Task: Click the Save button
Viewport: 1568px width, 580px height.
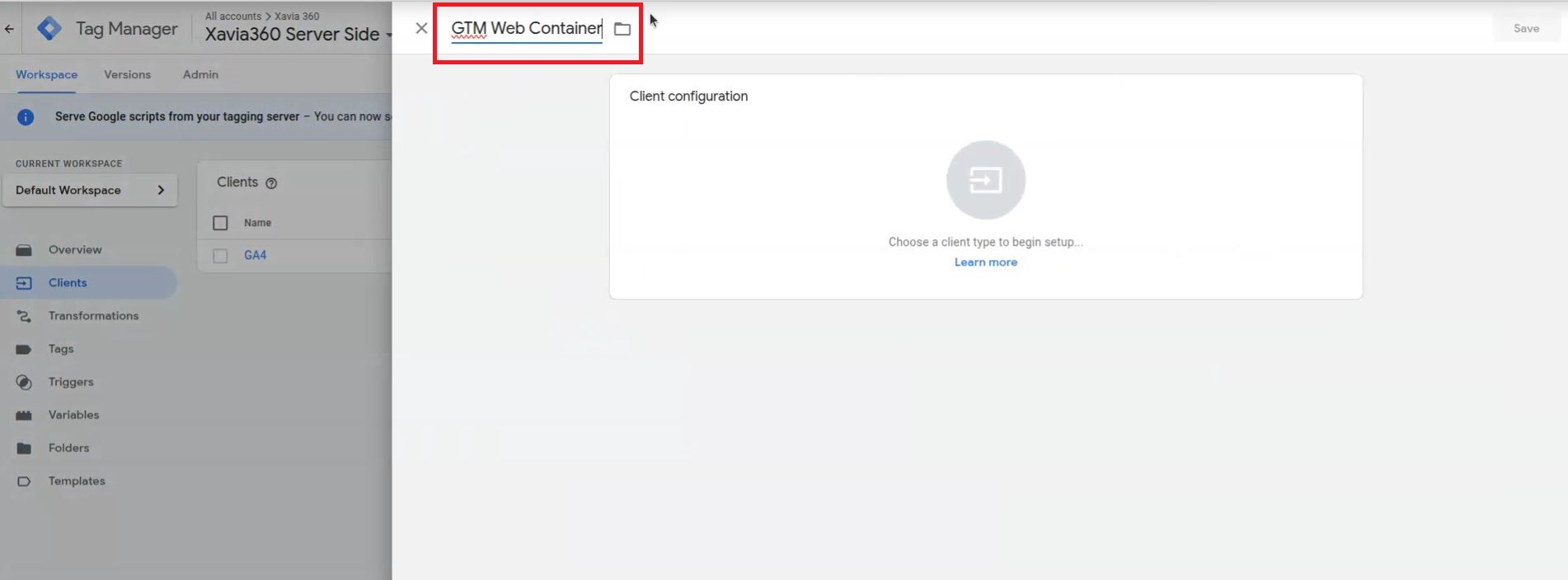Action: point(1526,28)
